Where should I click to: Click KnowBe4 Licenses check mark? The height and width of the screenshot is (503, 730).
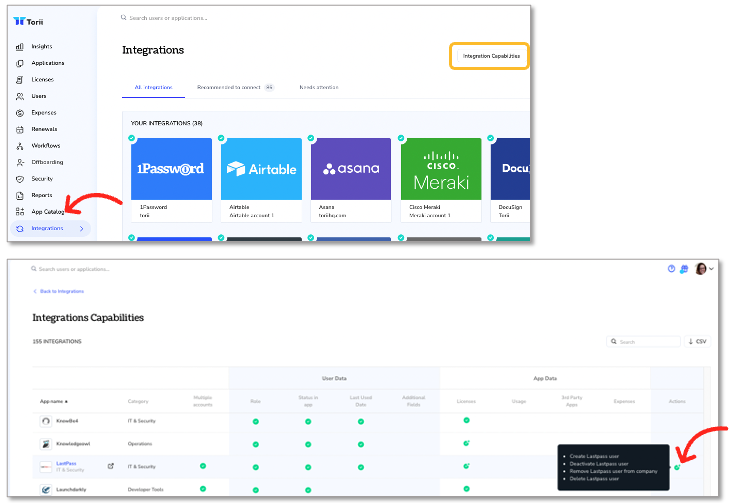pos(466,420)
